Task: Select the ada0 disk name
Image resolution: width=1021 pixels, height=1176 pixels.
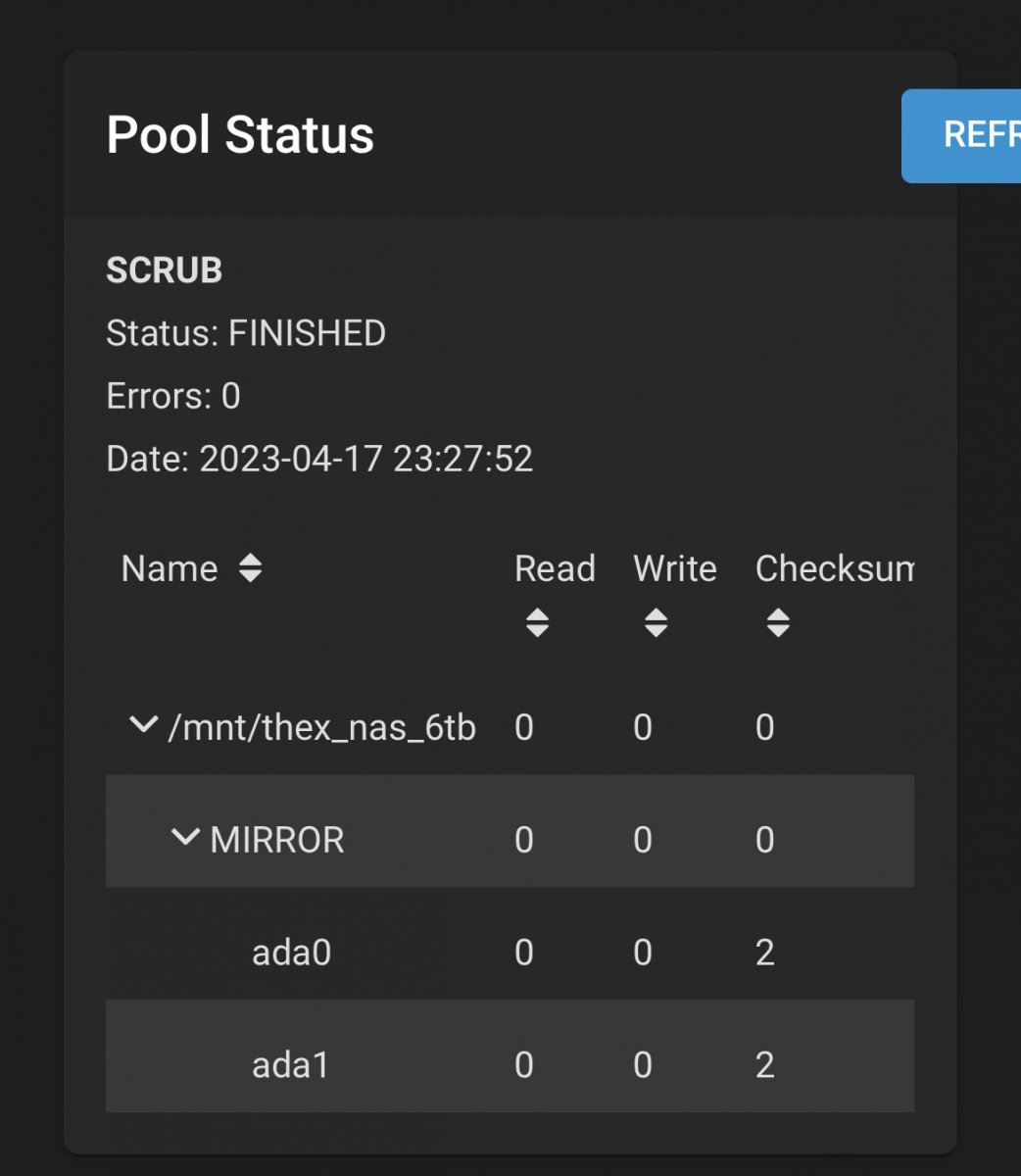Action: point(292,953)
